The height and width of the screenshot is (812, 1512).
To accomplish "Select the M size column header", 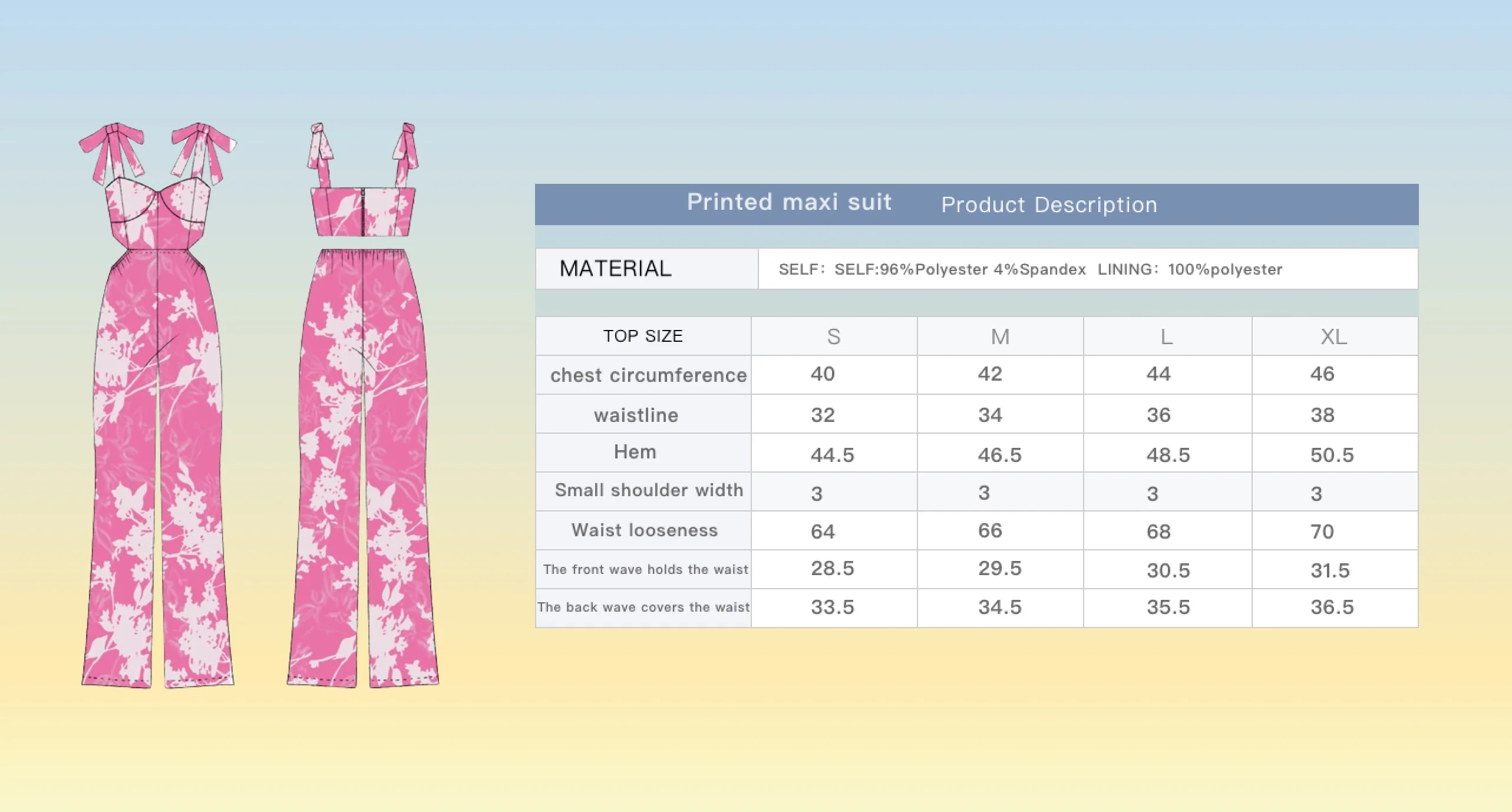I will (x=1000, y=336).
